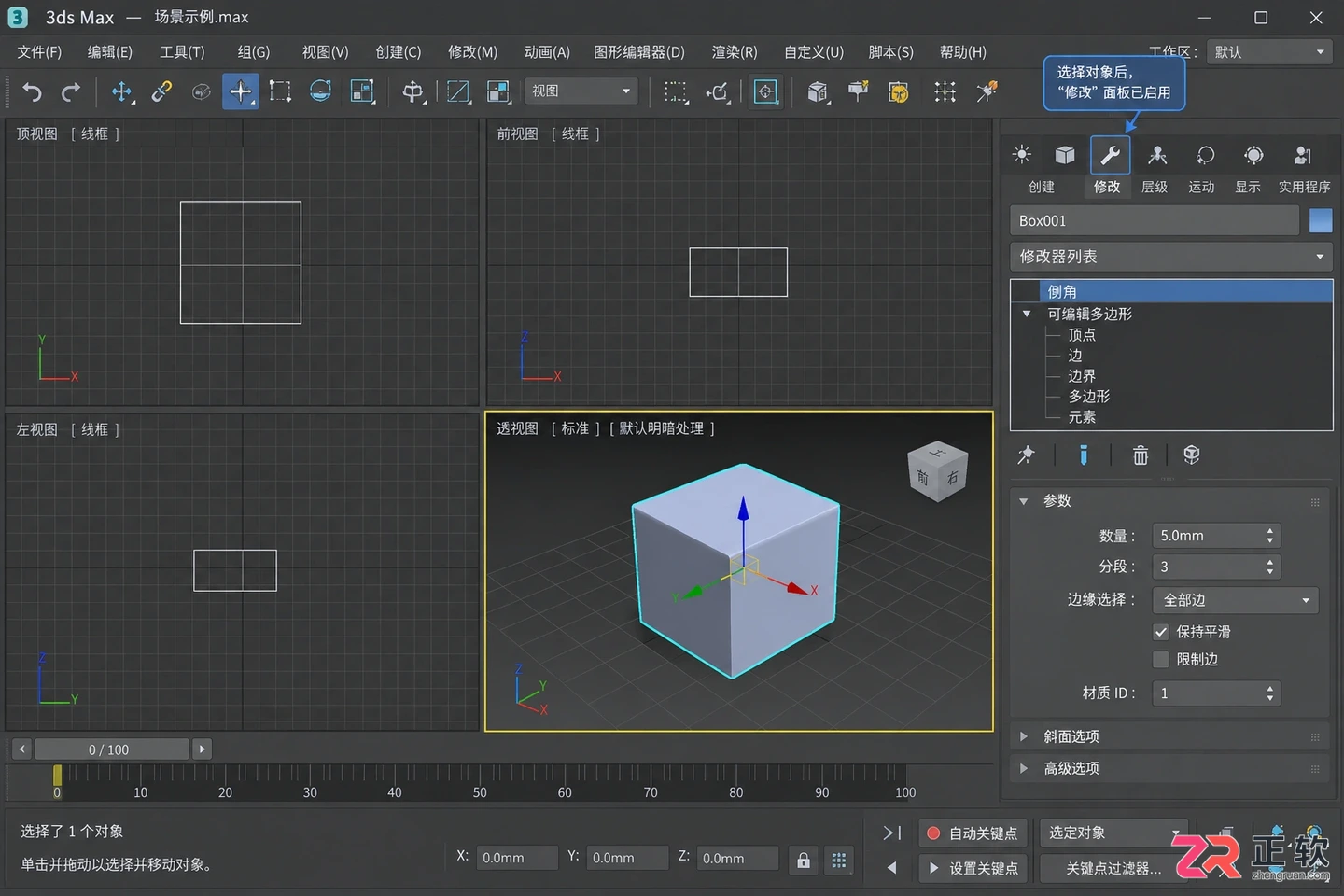Toggle the selection lock padlock icon
Viewport: 1344px width, 896px height.
804,860
